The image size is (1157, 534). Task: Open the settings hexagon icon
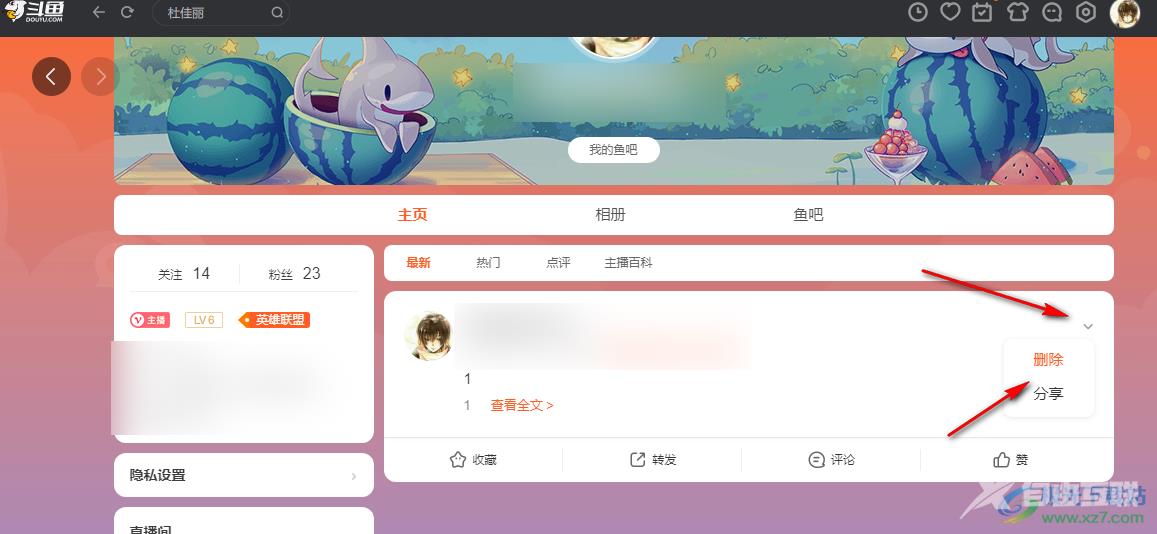coord(1086,13)
